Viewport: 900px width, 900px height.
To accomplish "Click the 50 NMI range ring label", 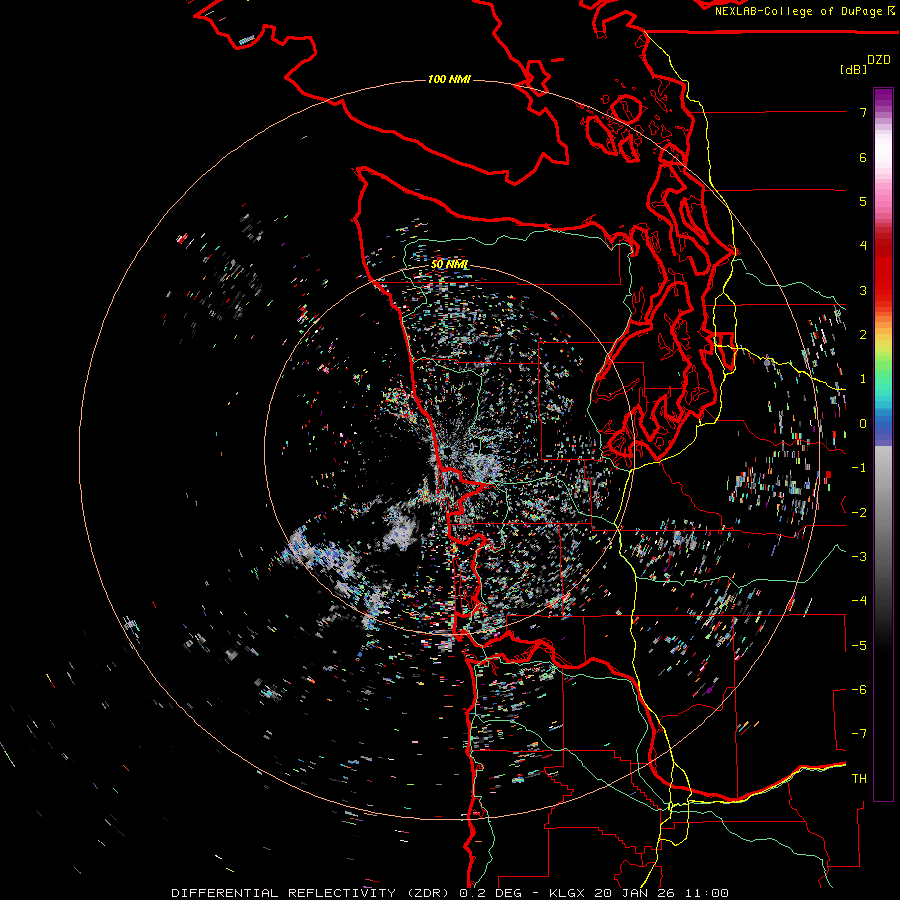I will (x=449, y=265).
